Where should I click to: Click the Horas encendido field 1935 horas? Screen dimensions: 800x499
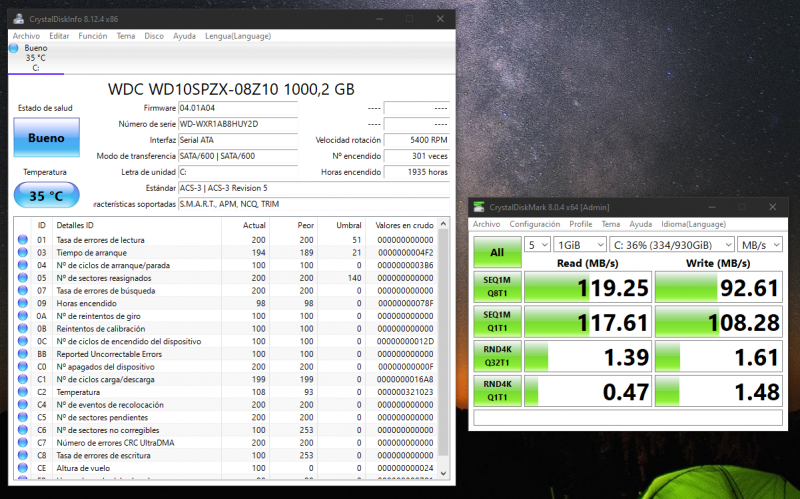point(416,172)
